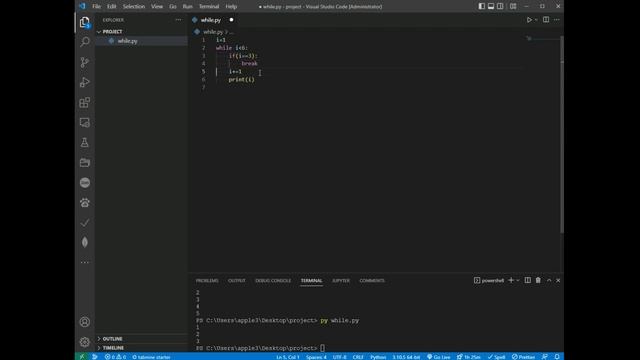Open notifications bell in status bar
Screen dimensions: 640x360
pos(557,357)
